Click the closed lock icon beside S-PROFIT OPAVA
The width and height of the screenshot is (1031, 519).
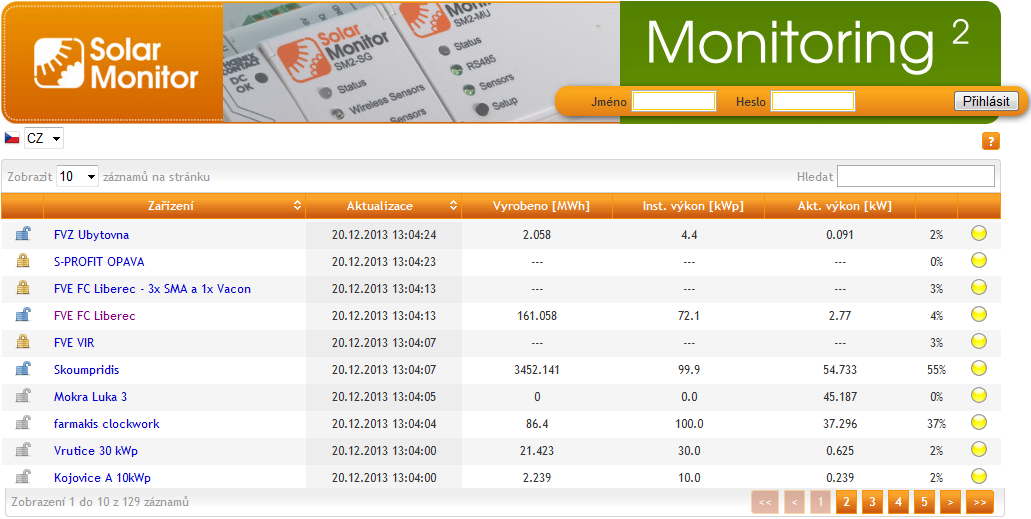pos(22,262)
